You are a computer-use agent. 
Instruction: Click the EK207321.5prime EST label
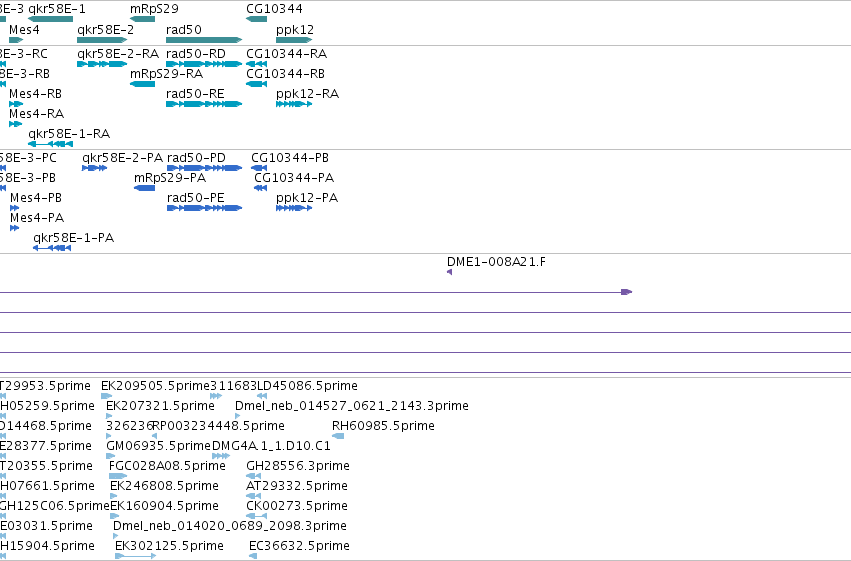click(x=161, y=406)
